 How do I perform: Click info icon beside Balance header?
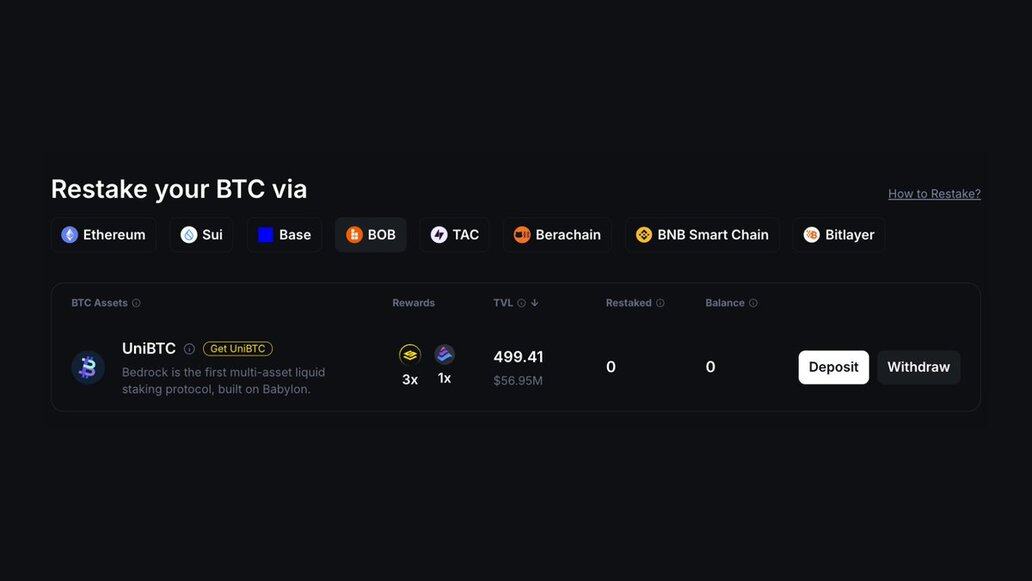pyautogui.click(x=753, y=303)
